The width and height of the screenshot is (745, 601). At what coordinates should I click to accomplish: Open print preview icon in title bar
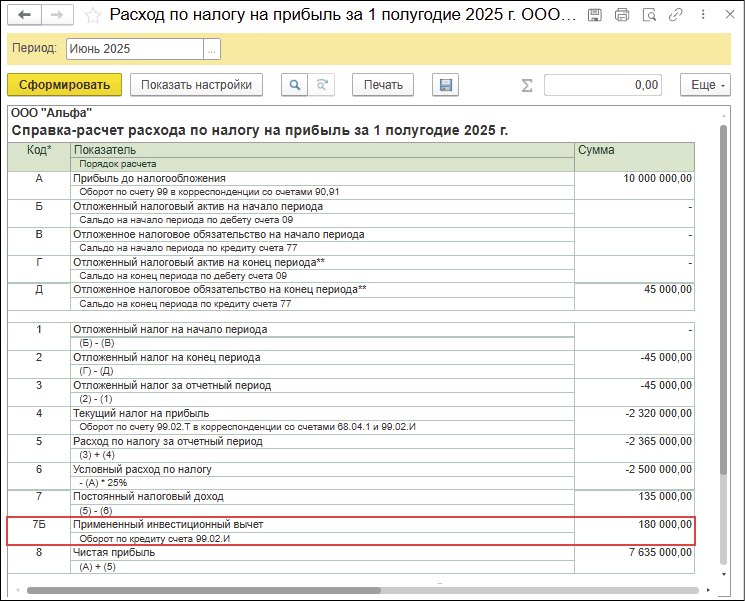click(x=650, y=16)
